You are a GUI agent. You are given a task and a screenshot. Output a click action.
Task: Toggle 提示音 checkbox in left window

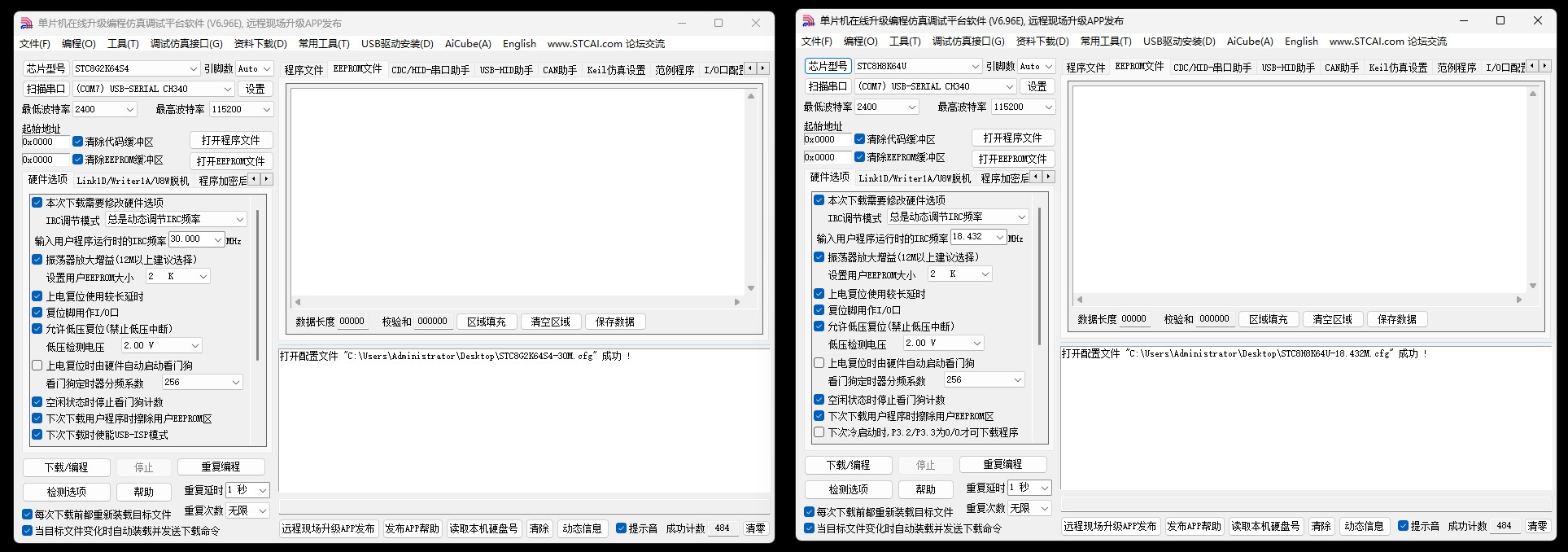pyautogui.click(x=621, y=528)
